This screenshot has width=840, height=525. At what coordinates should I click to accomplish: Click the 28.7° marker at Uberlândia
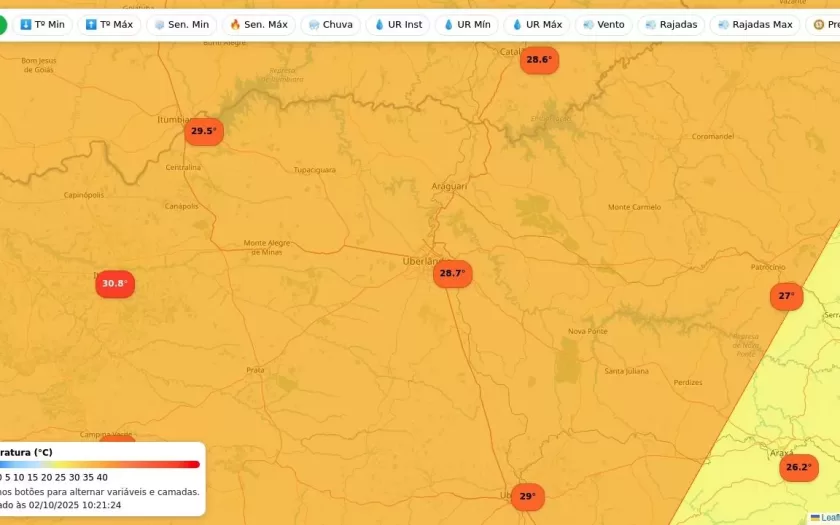(452, 273)
